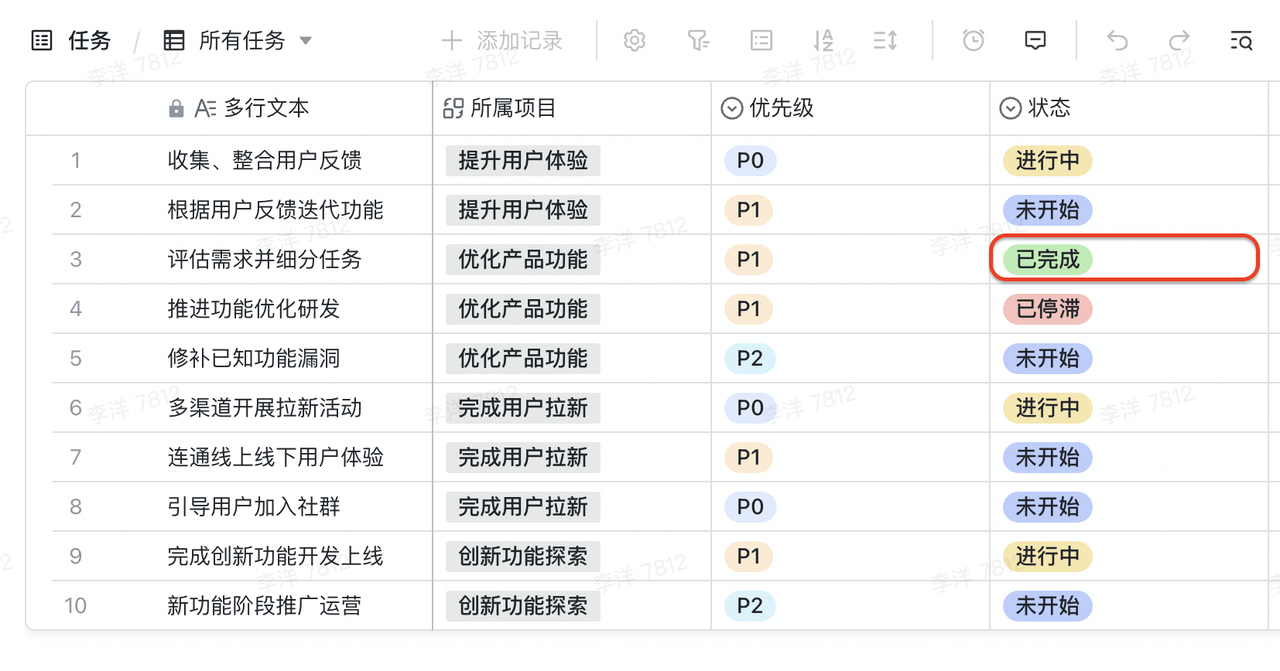The image size is (1280, 671).
Task: Open the 优先级 column header dropdown
Action: [x=732, y=108]
